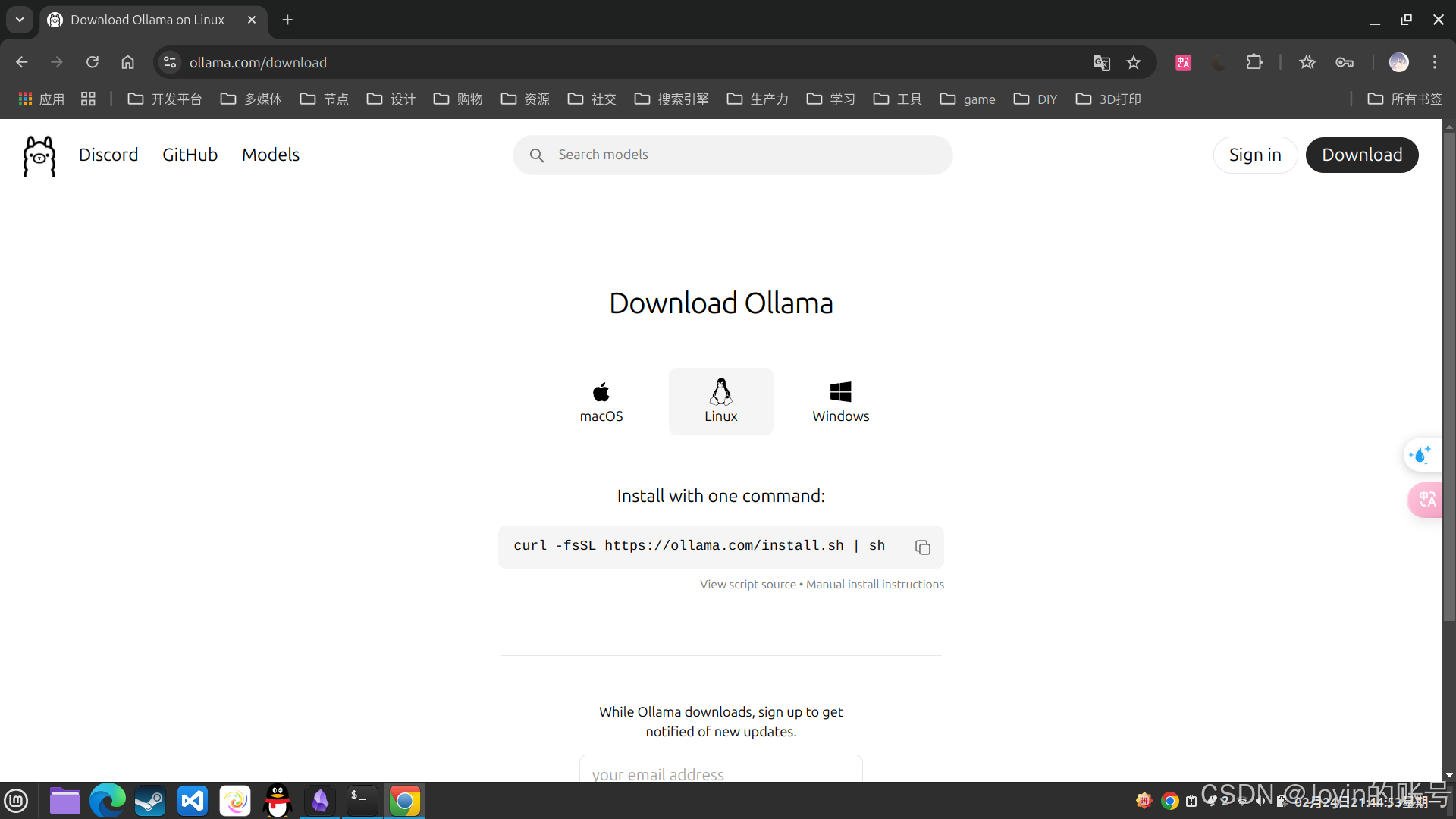Open Chrome's three-dot menu
1456x819 pixels.
click(x=1435, y=62)
